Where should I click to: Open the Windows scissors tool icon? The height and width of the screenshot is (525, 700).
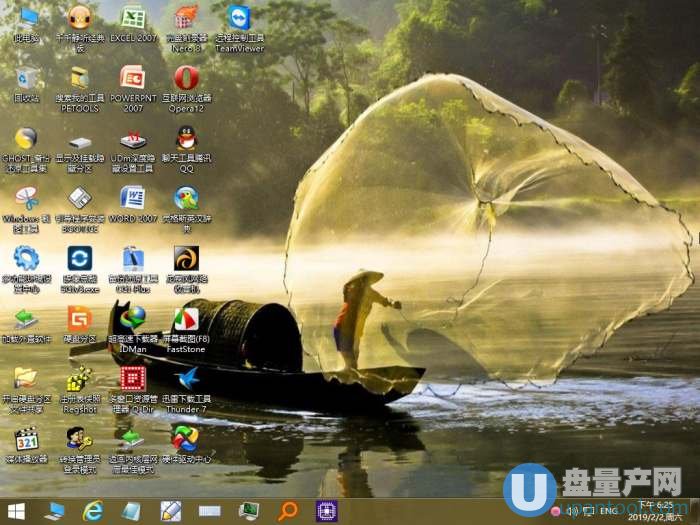tap(27, 210)
